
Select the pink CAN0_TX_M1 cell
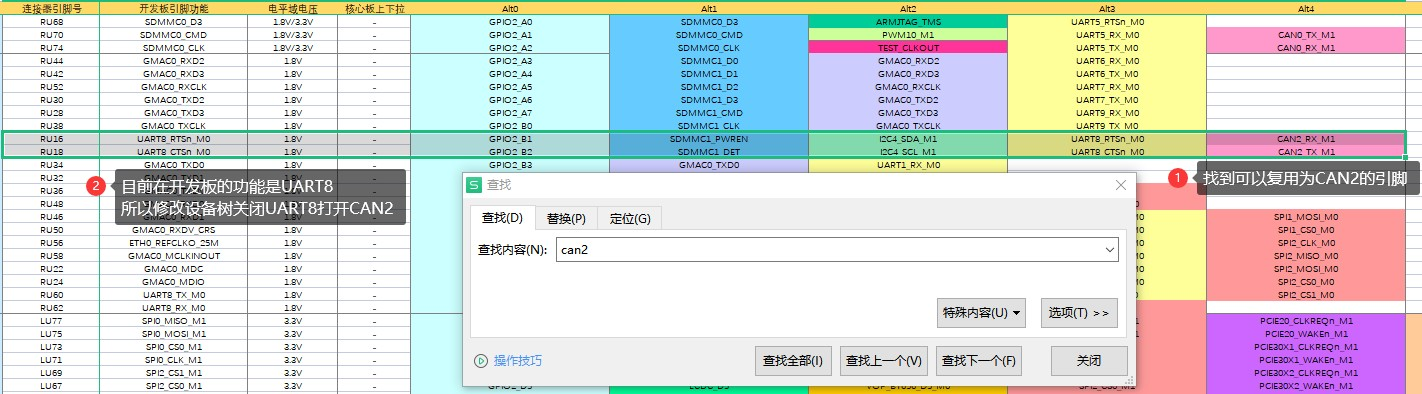point(1306,34)
